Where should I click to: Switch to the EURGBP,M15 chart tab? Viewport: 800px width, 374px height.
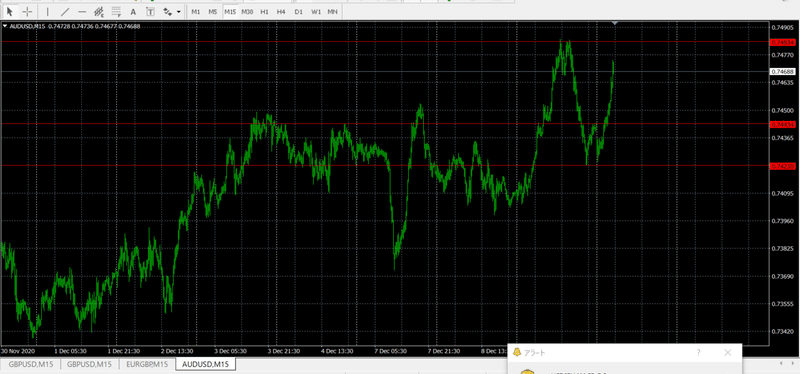[x=147, y=364]
